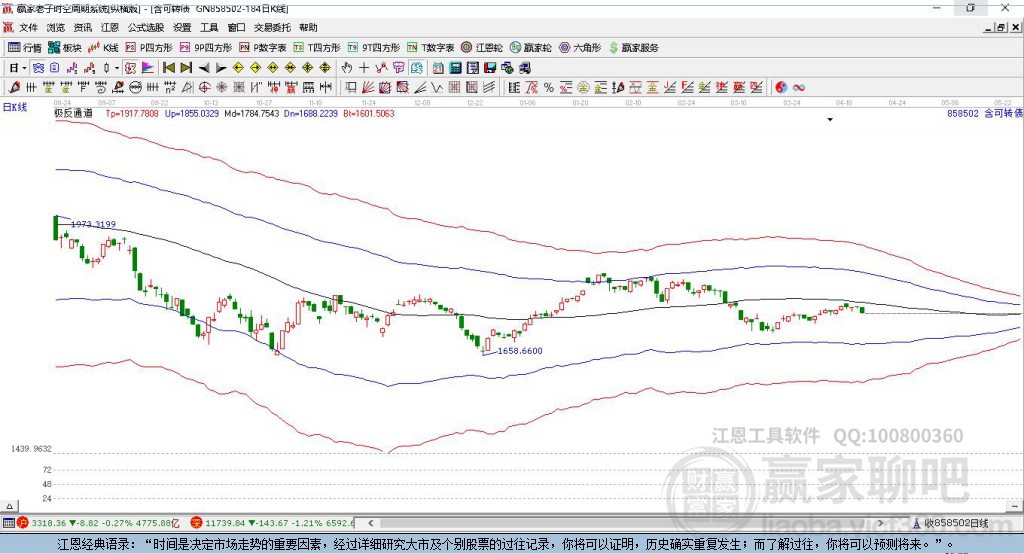Screen dimensions: 1024x554
Task: Click the calendar date icon
Action: [x=438, y=68]
